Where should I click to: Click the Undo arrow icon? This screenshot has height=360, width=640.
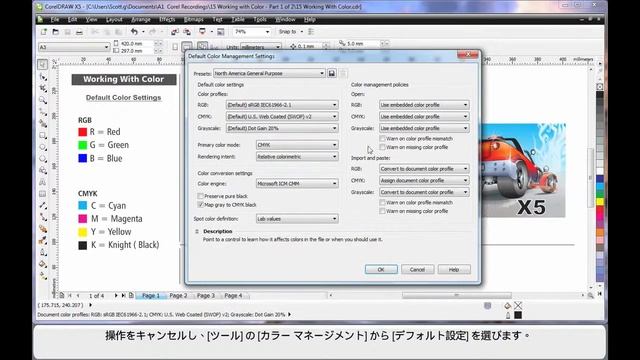point(134,32)
